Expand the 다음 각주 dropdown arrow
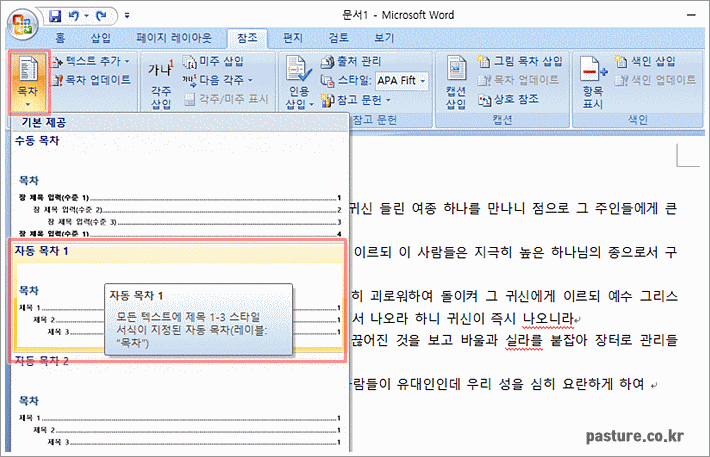Viewport: 710px width, 457px height. click(251, 80)
